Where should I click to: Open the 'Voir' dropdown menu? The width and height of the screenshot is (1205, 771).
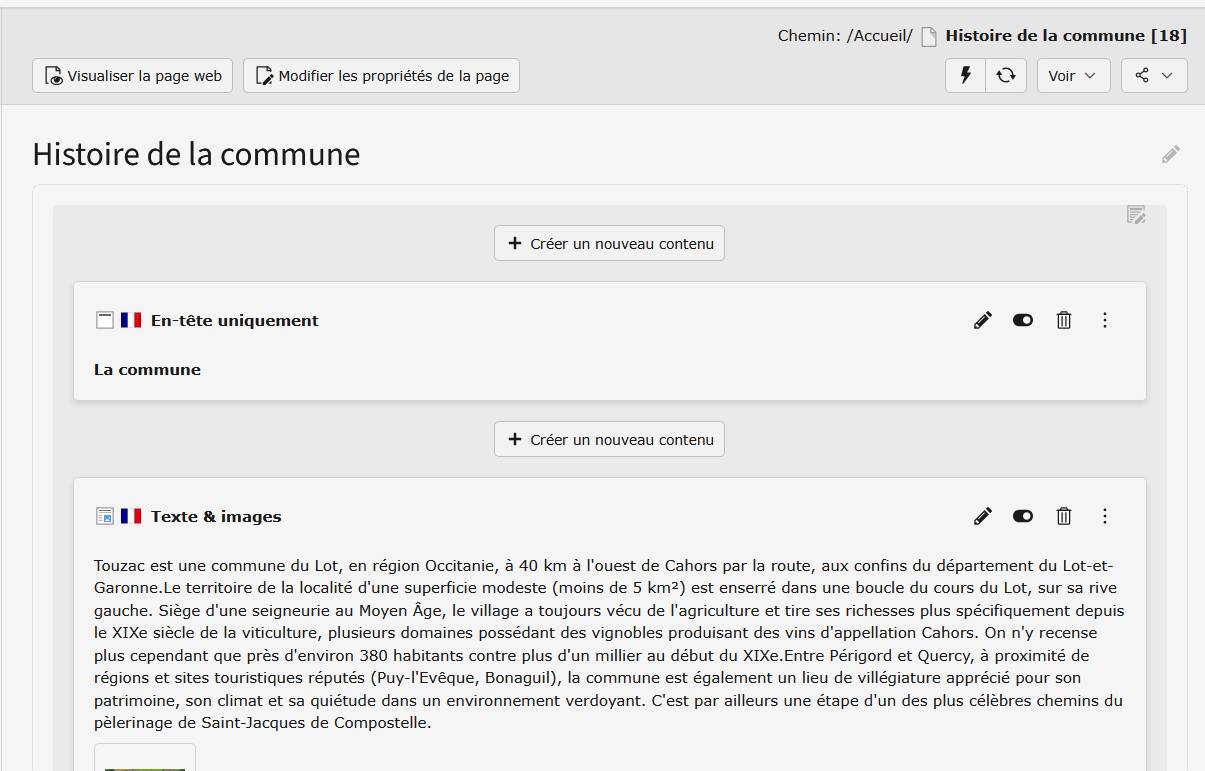[1073, 76]
